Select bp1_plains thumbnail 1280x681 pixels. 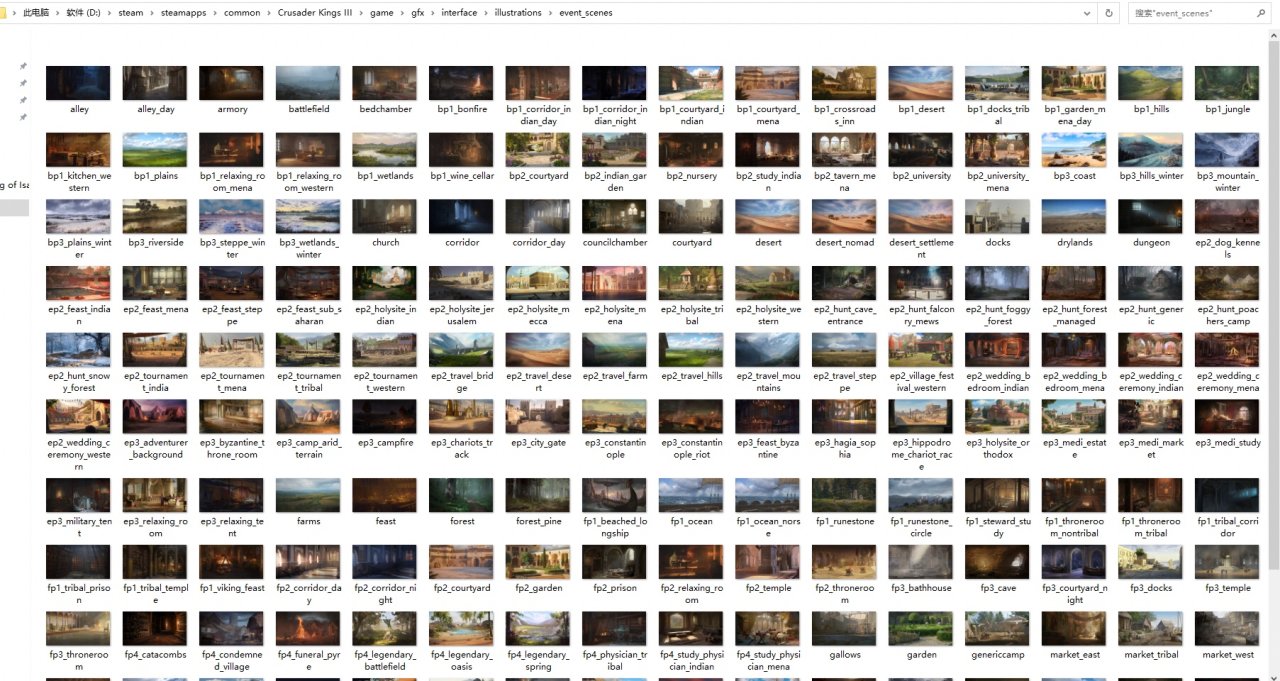(155, 150)
